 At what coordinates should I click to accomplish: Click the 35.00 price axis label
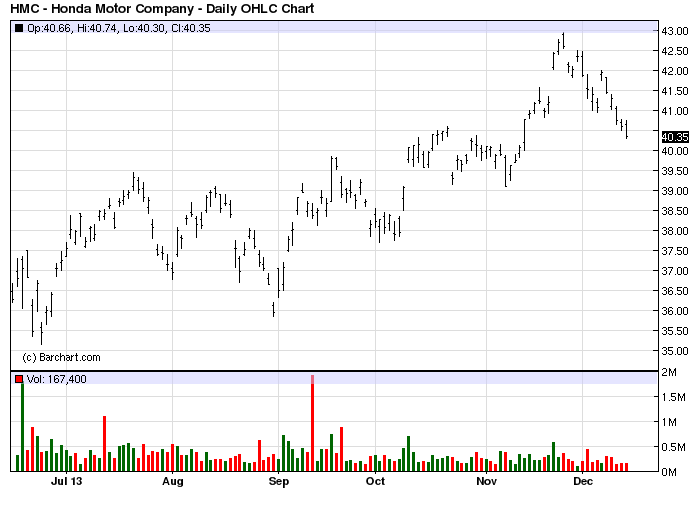[x=675, y=351]
